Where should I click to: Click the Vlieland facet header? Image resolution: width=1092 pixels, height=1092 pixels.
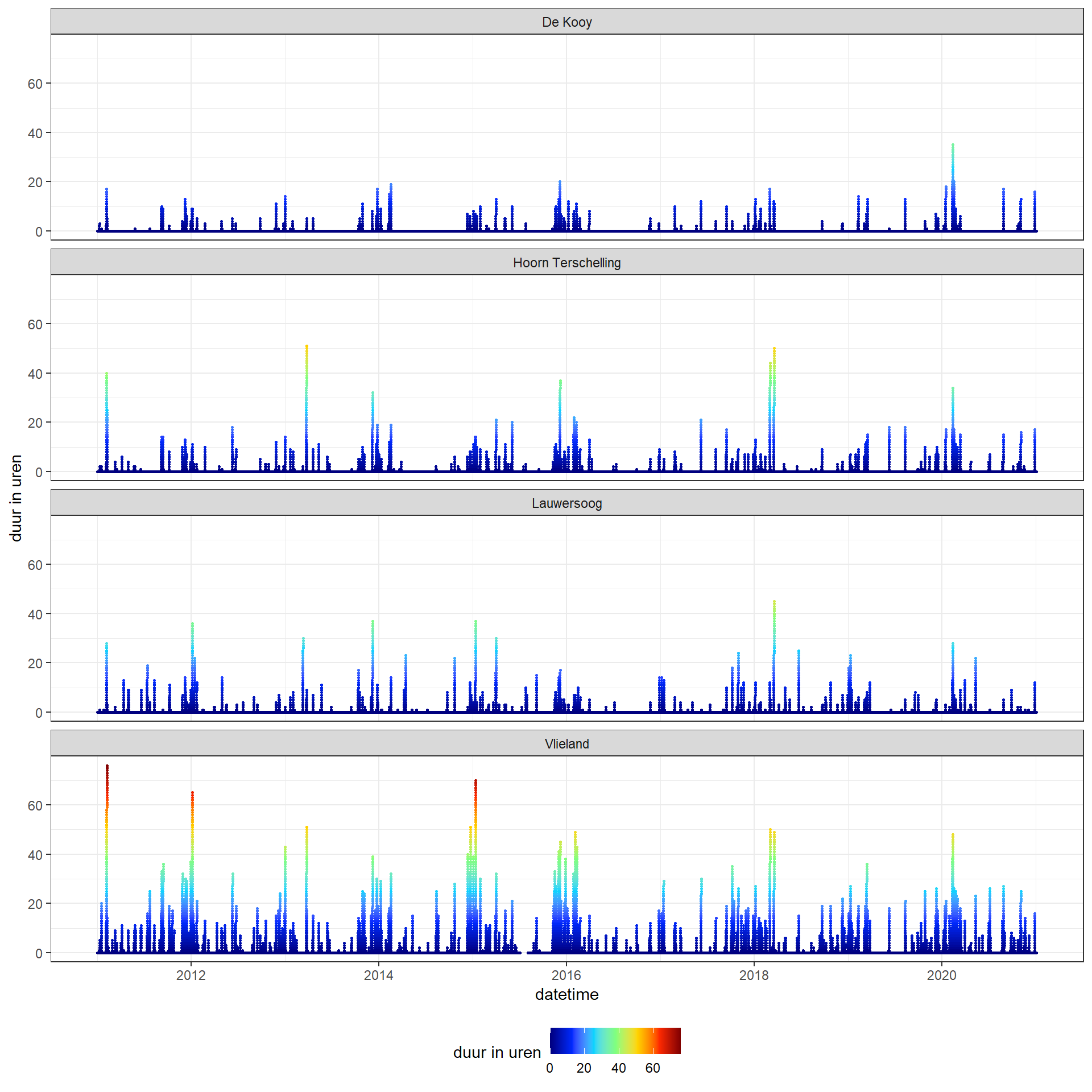point(566,743)
